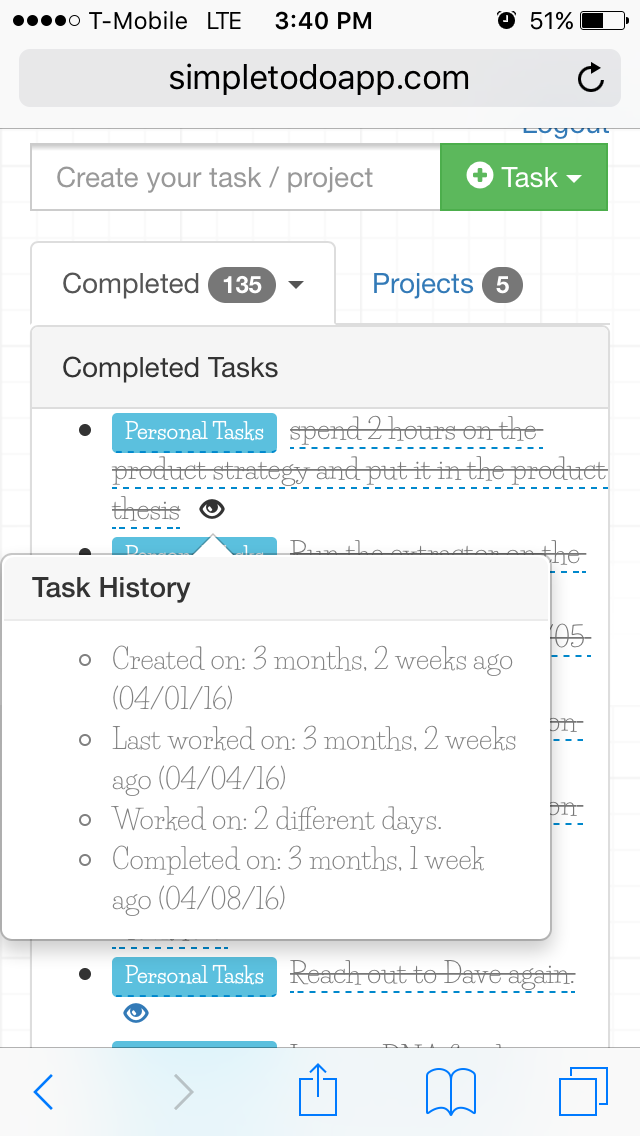Tap the Safari share icon
The width and height of the screenshot is (640, 1136).
pyautogui.click(x=317, y=1090)
